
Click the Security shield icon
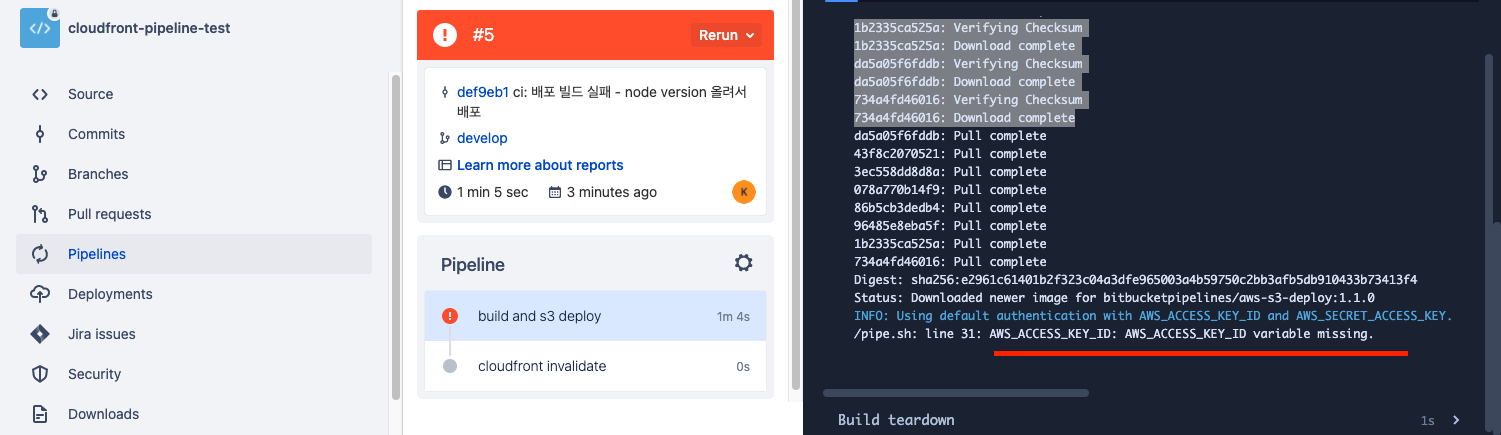[40, 374]
